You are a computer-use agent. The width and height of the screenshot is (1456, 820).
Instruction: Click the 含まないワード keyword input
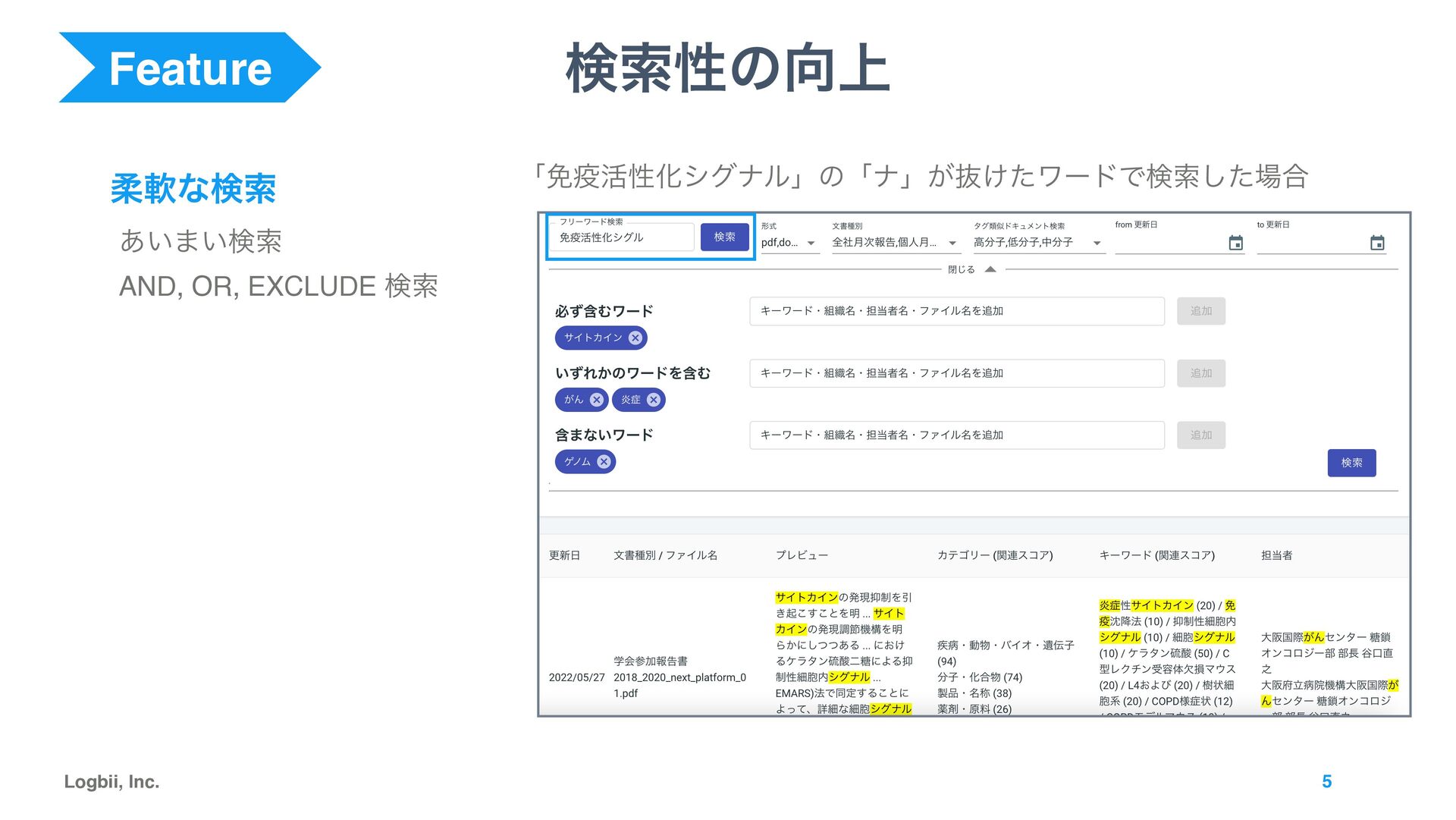pyautogui.click(x=956, y=435)
